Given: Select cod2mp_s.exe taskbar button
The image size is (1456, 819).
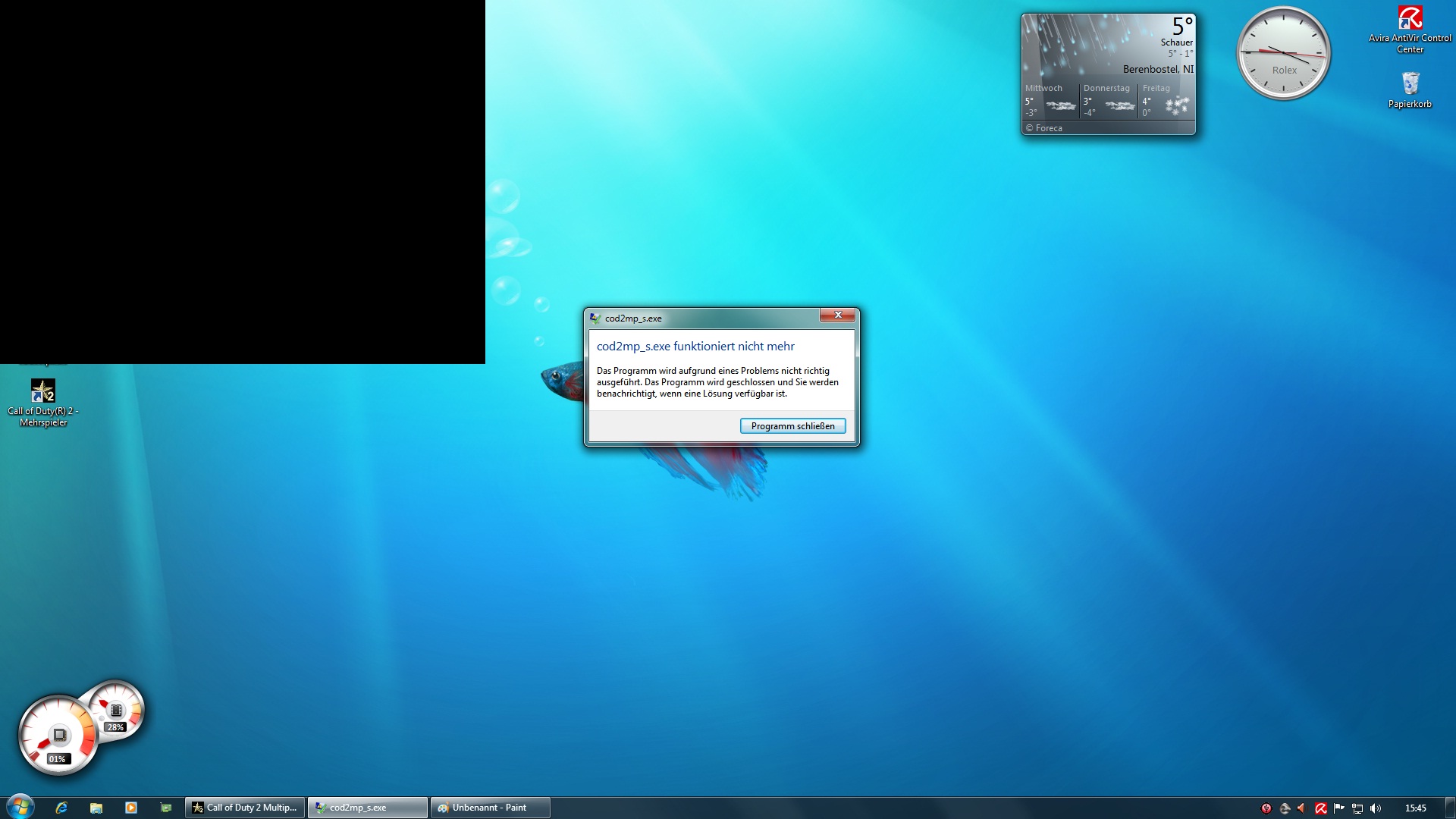Looking at the screenshot, I should 367,808.
